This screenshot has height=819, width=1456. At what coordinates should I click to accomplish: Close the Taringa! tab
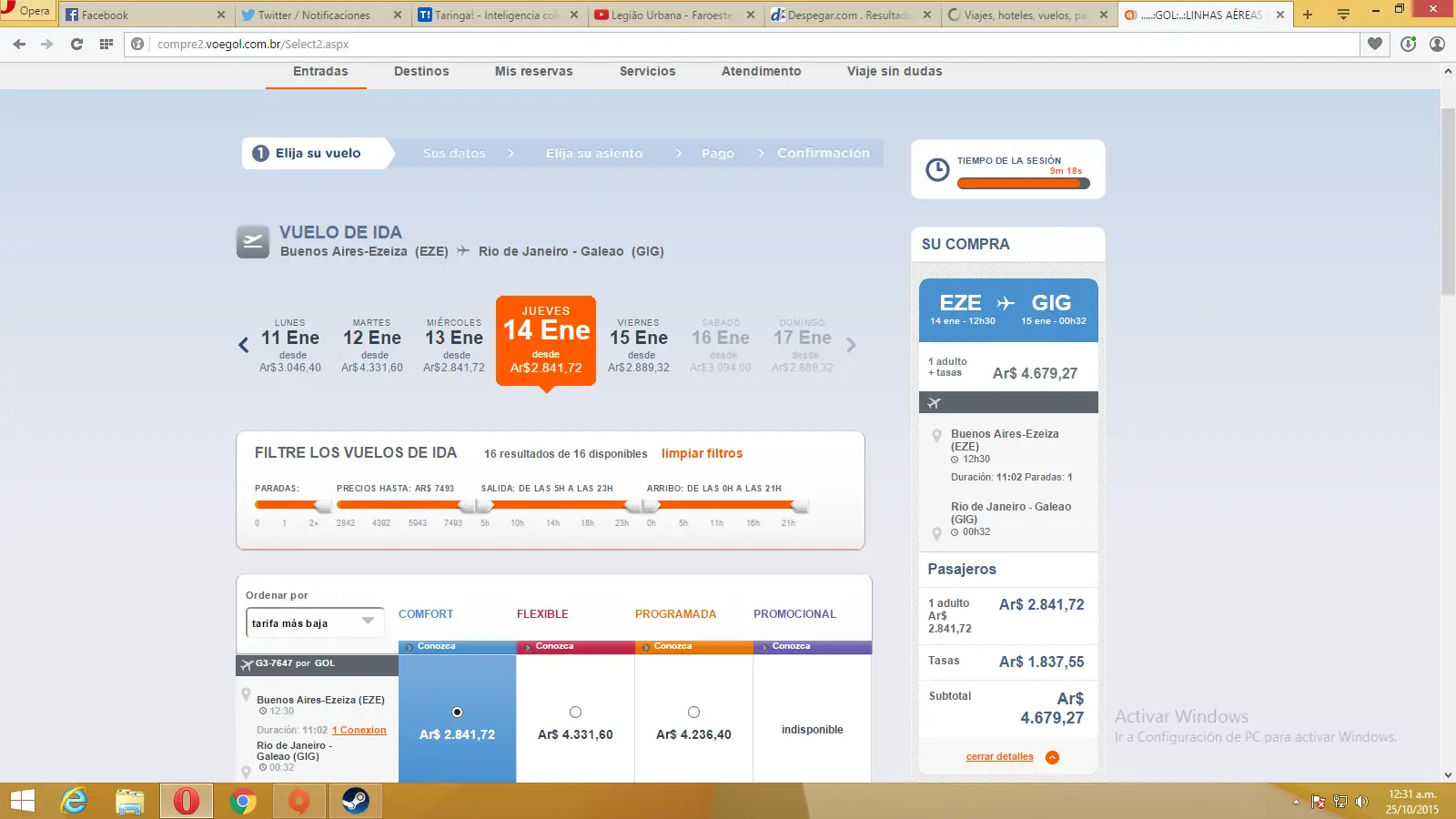pos(574,15)
